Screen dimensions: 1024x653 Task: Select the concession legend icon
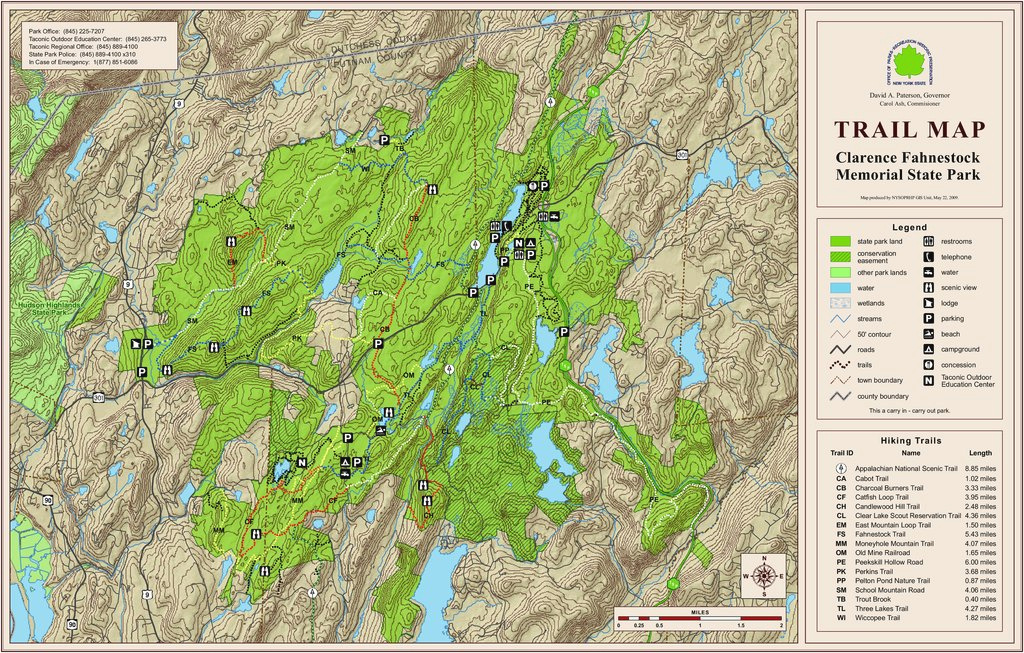point(929,365)
